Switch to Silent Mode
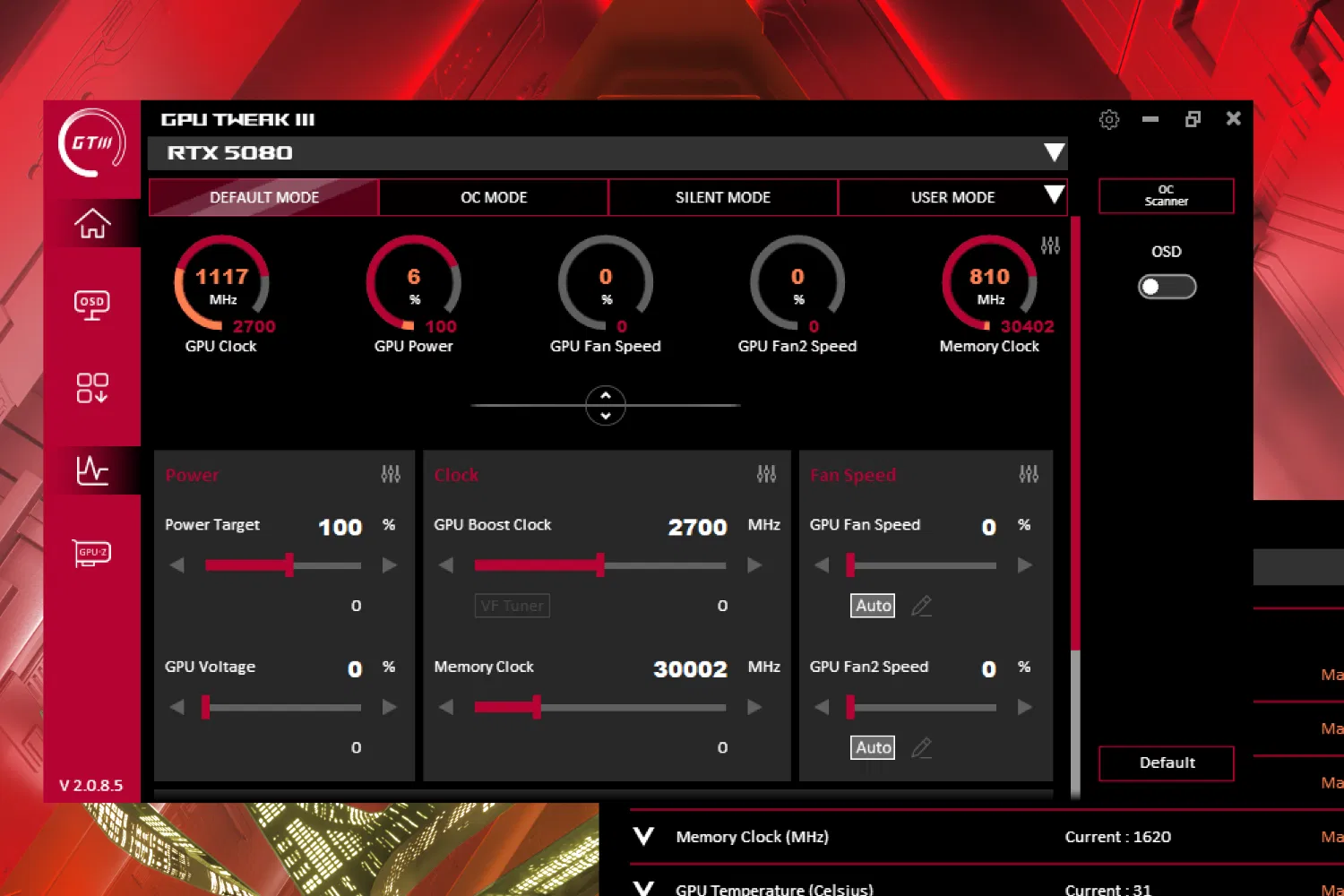This screenshot has width=1344, height=896. point(723,197)
